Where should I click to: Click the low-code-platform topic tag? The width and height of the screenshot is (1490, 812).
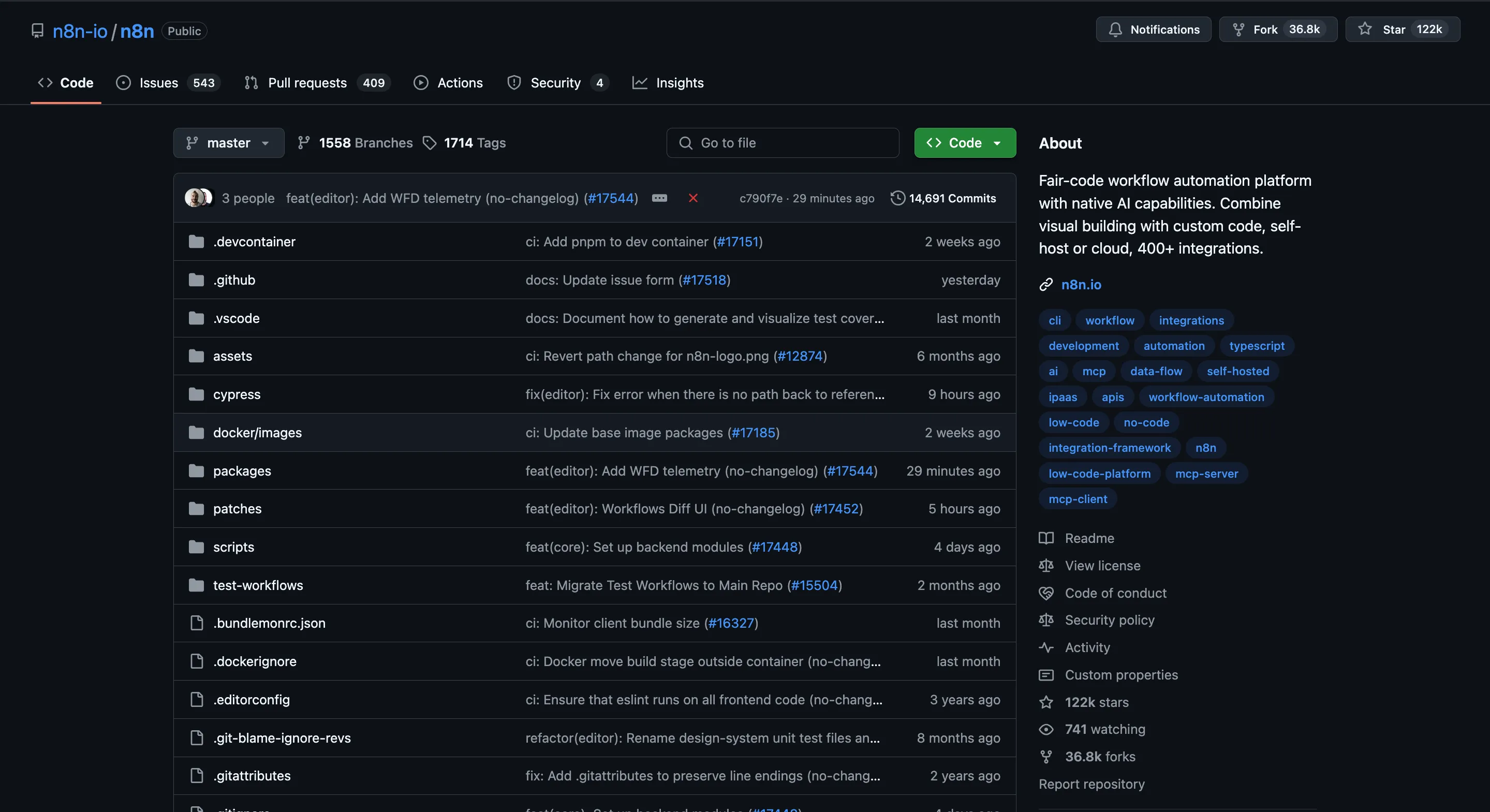1099,474
